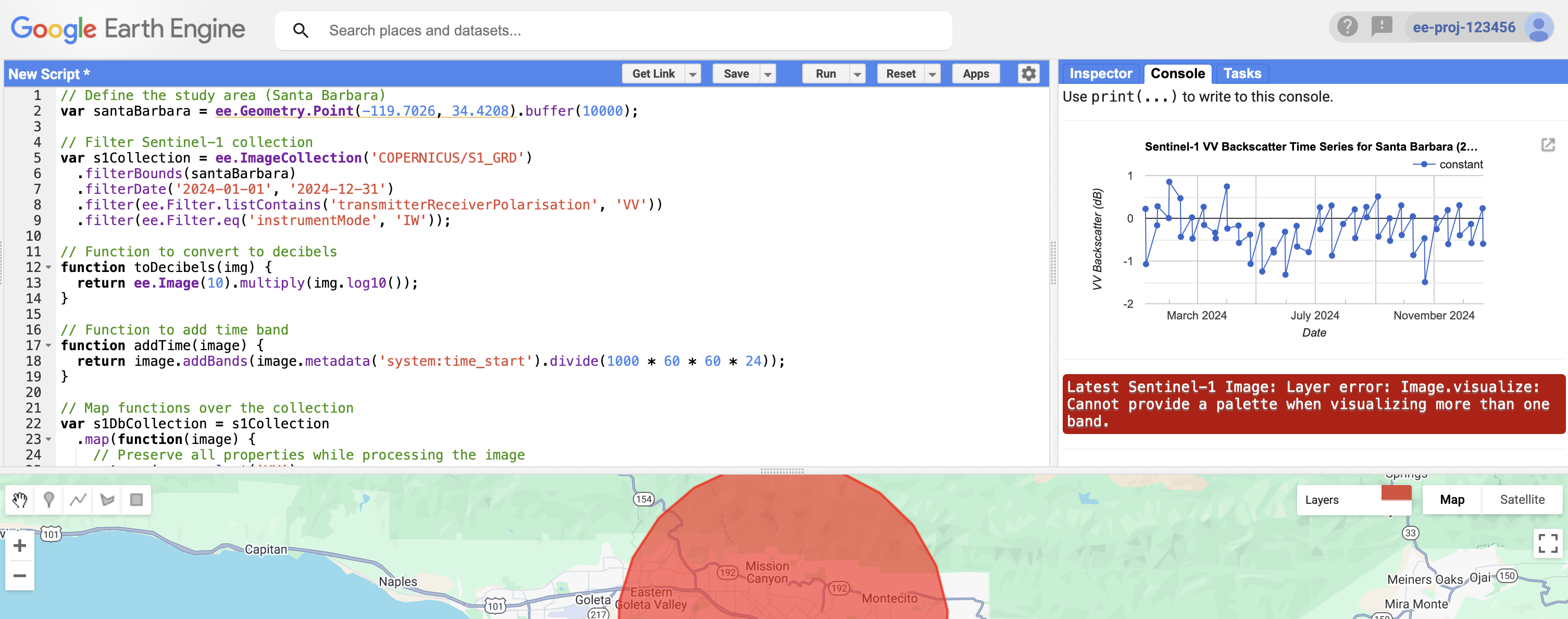Select the draw polygon shape tool
Image resolution: width=1568 pixels, height=619 pixels.
point(107,500)
